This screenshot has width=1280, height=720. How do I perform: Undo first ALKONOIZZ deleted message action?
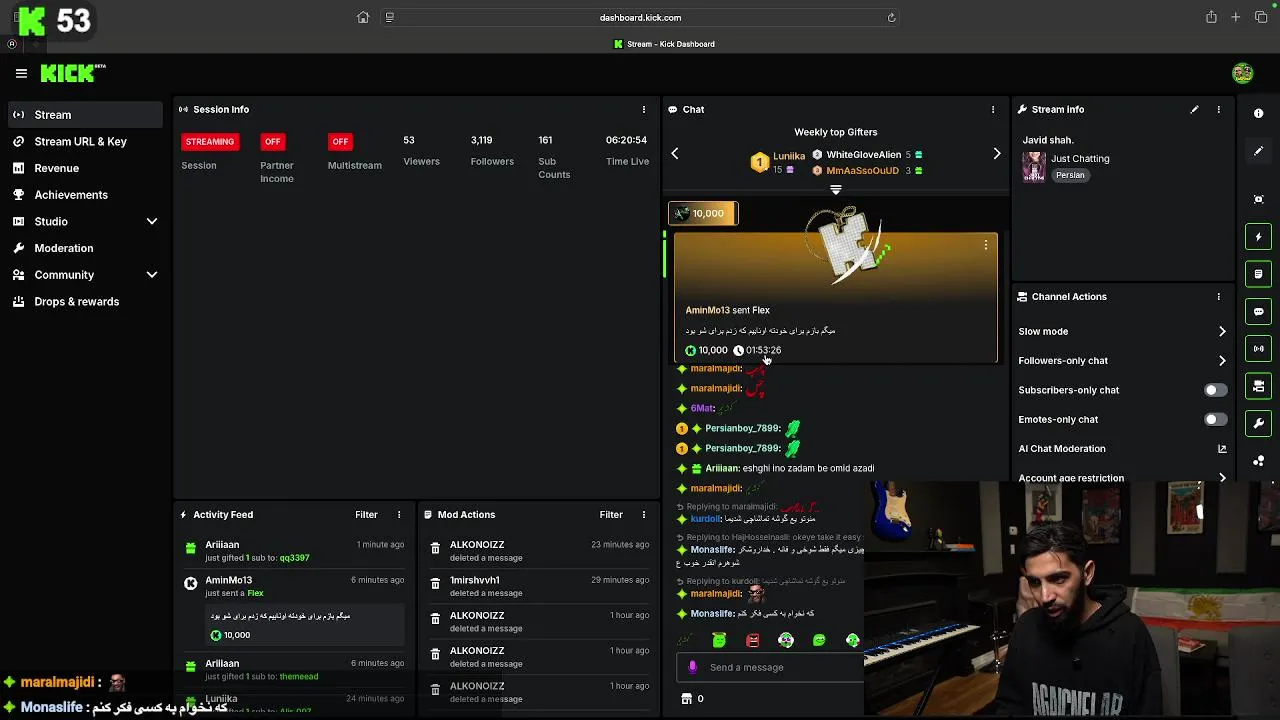pyautogui.click(x=435, y=548)
